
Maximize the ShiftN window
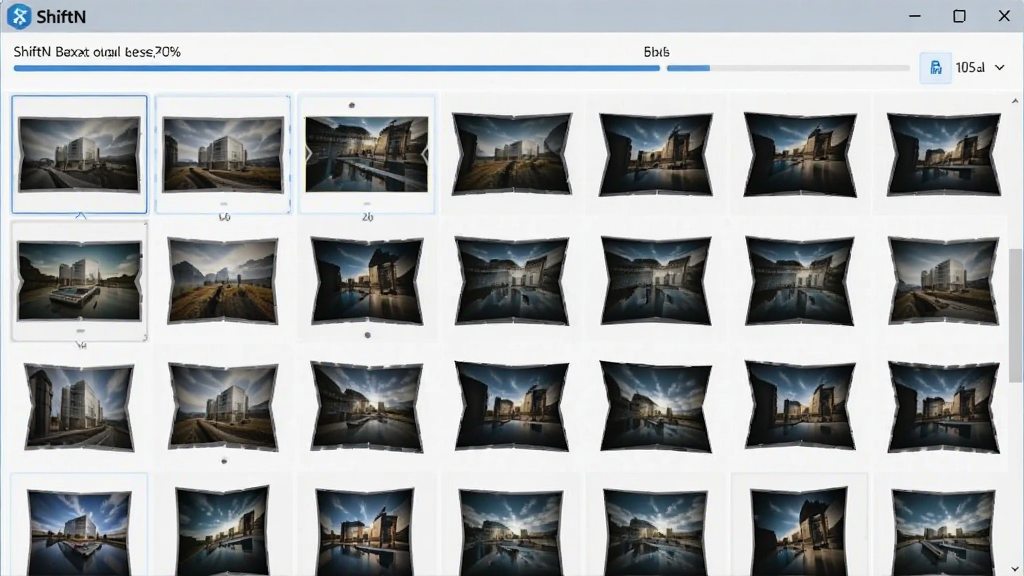(959, 16)
